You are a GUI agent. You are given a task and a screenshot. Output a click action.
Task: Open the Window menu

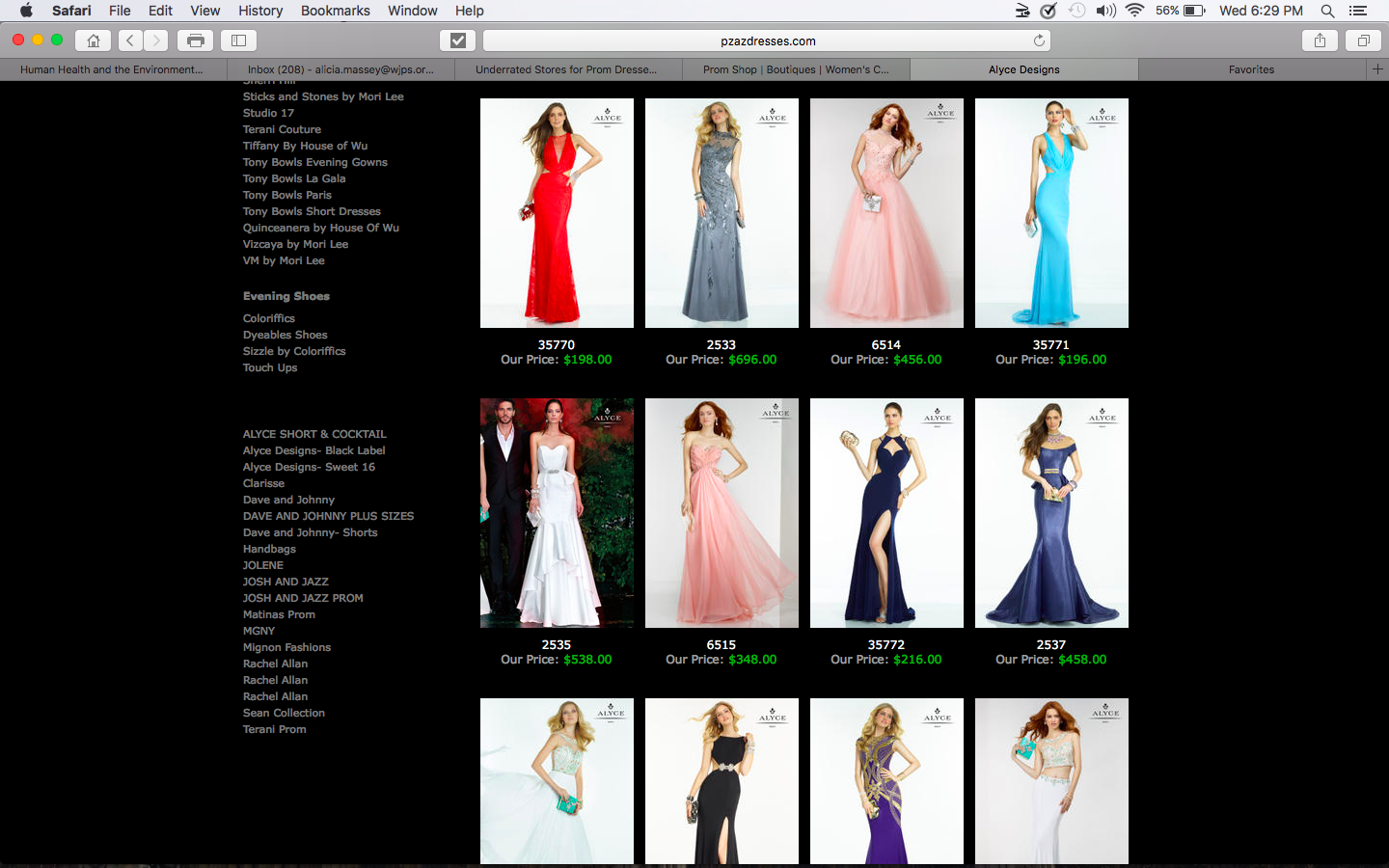click(413, 11)
